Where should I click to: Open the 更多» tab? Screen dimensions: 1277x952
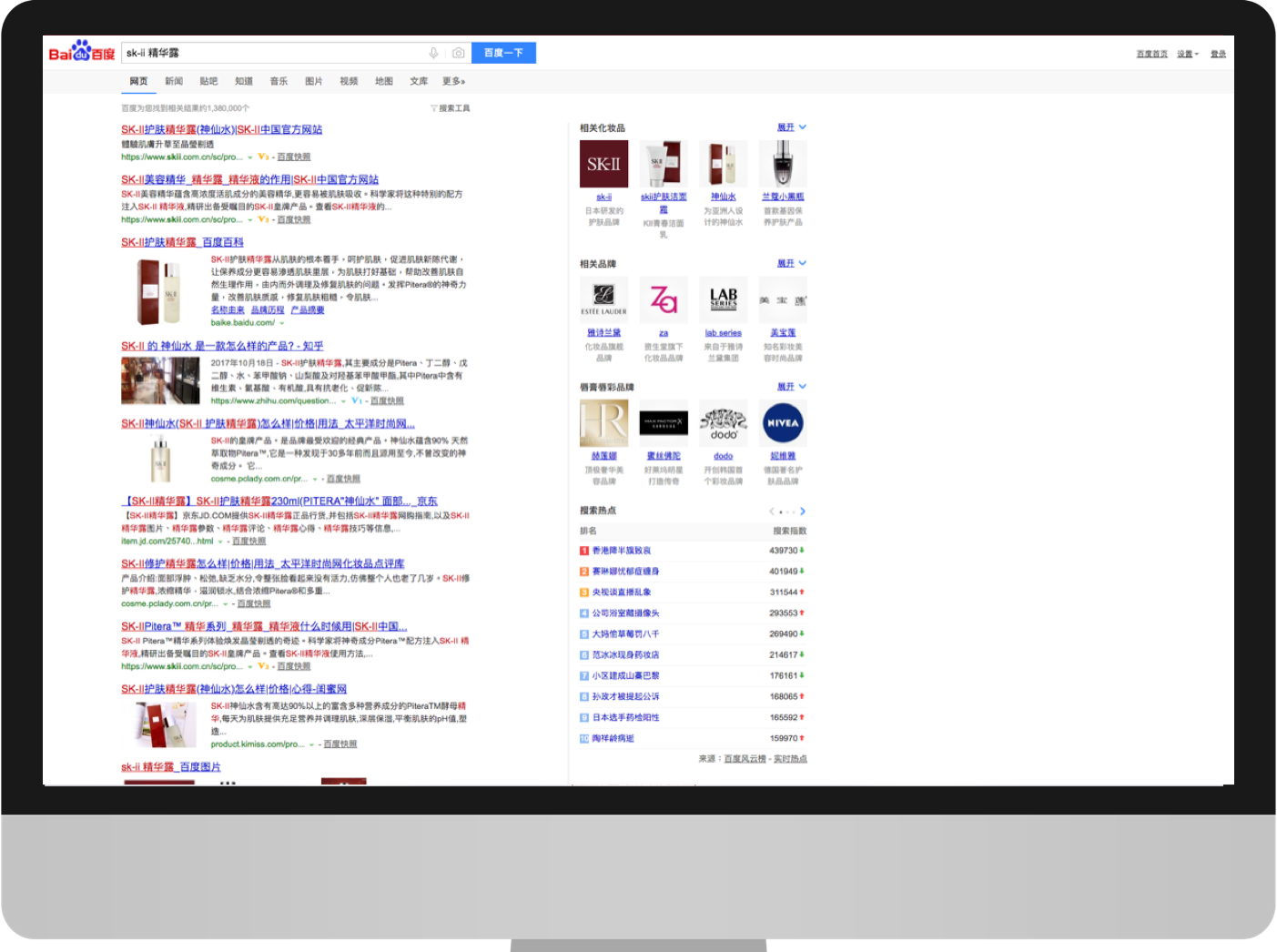453,81
